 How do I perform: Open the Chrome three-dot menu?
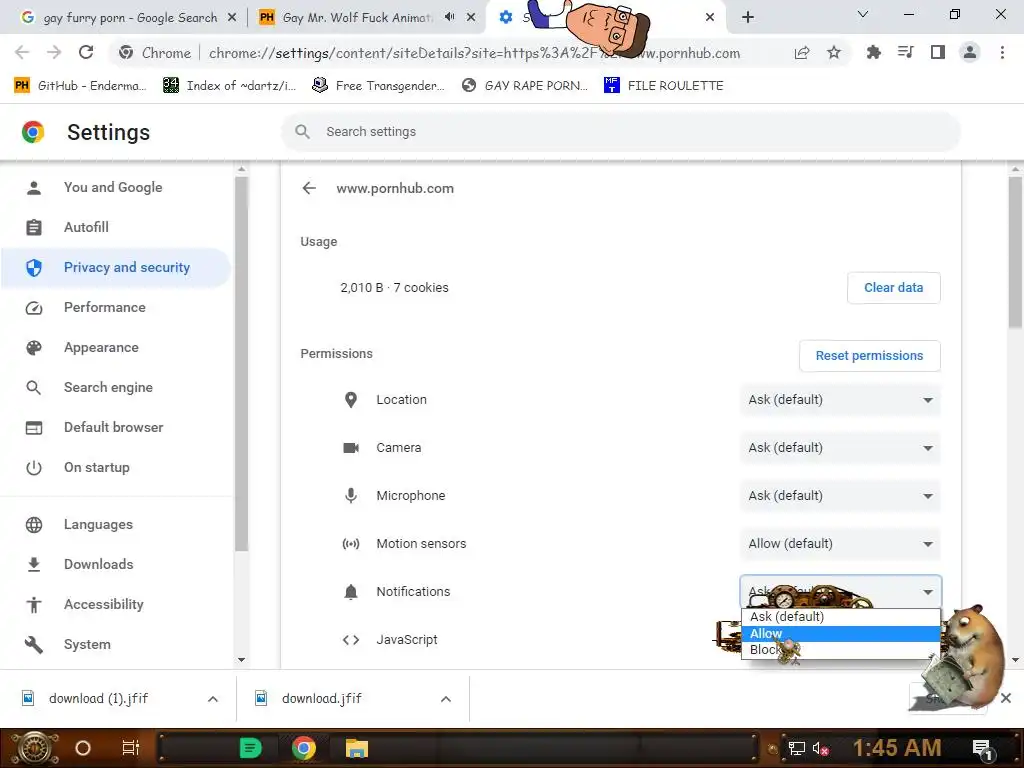(x=1002, y=52)
